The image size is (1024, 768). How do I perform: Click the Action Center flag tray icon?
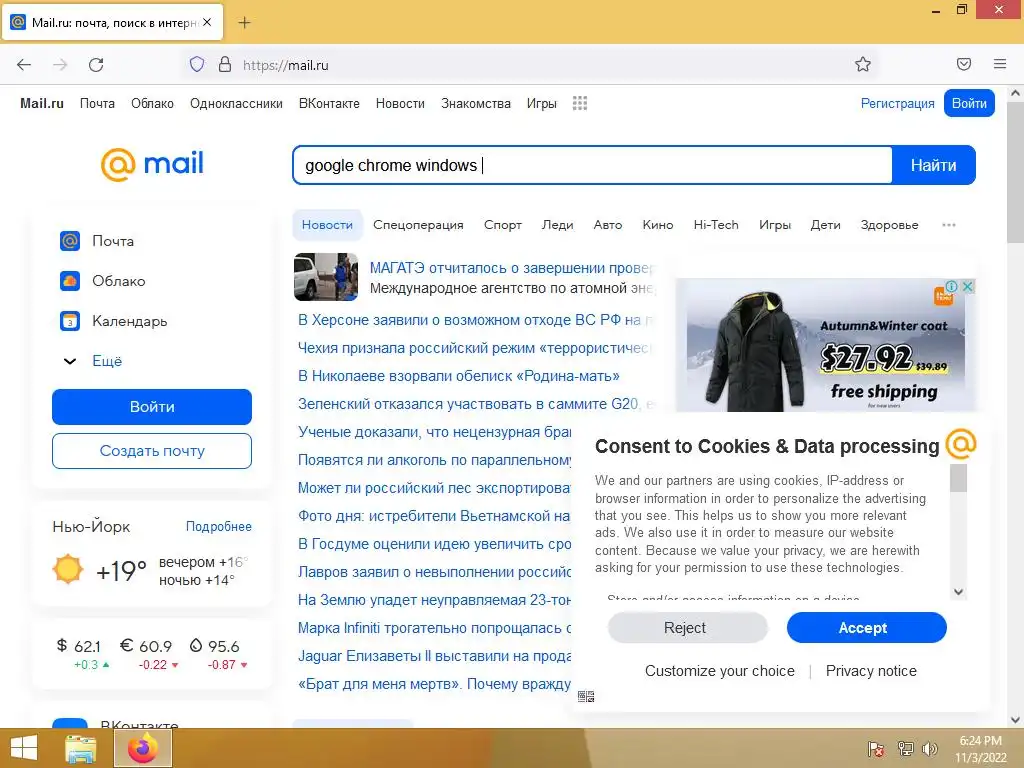(875, 749)
